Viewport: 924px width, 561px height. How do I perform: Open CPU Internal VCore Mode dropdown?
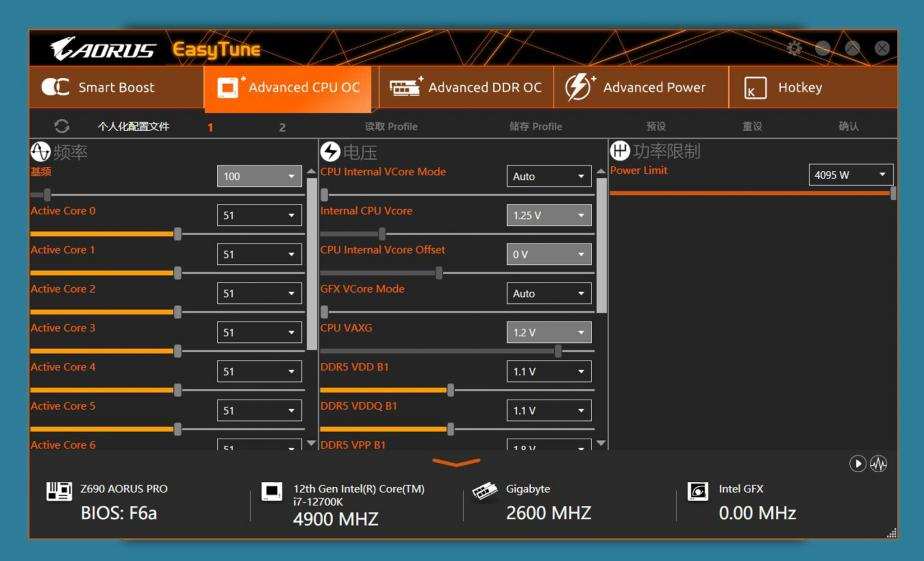(x=549, y=176)
